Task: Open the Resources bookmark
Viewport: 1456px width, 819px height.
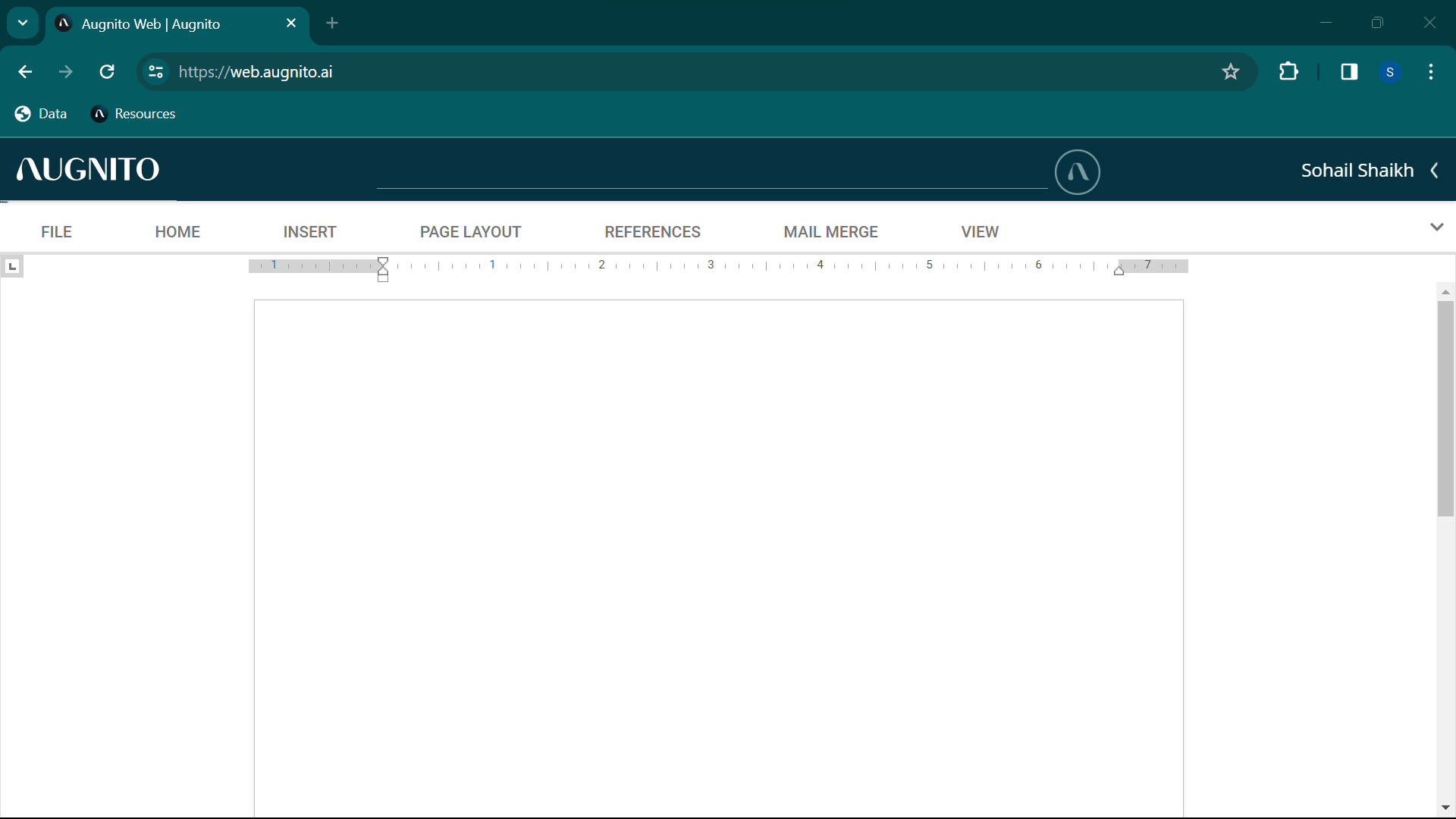Action: 133,114
